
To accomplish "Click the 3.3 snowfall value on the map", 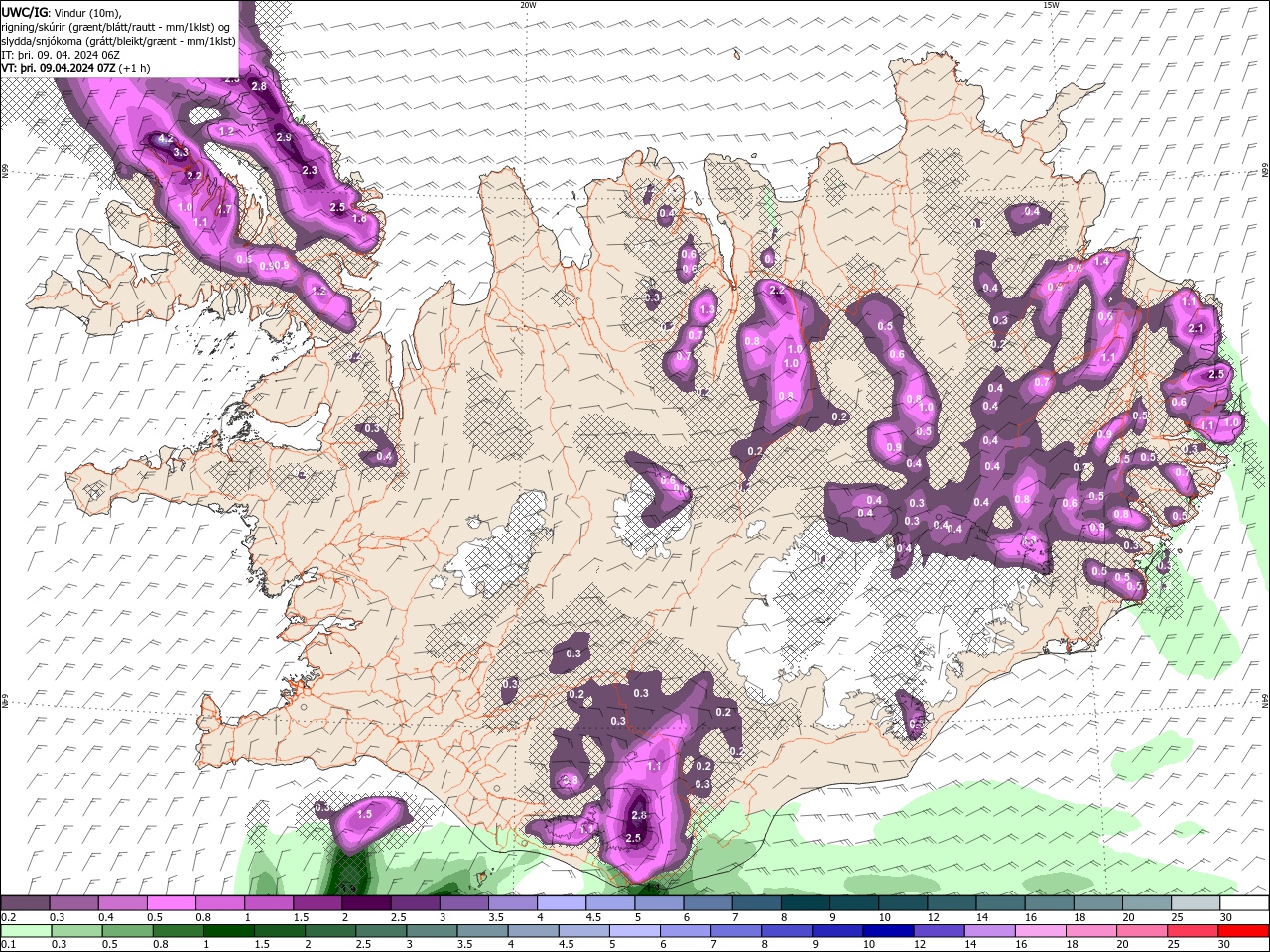I will [x=181, y=153].
